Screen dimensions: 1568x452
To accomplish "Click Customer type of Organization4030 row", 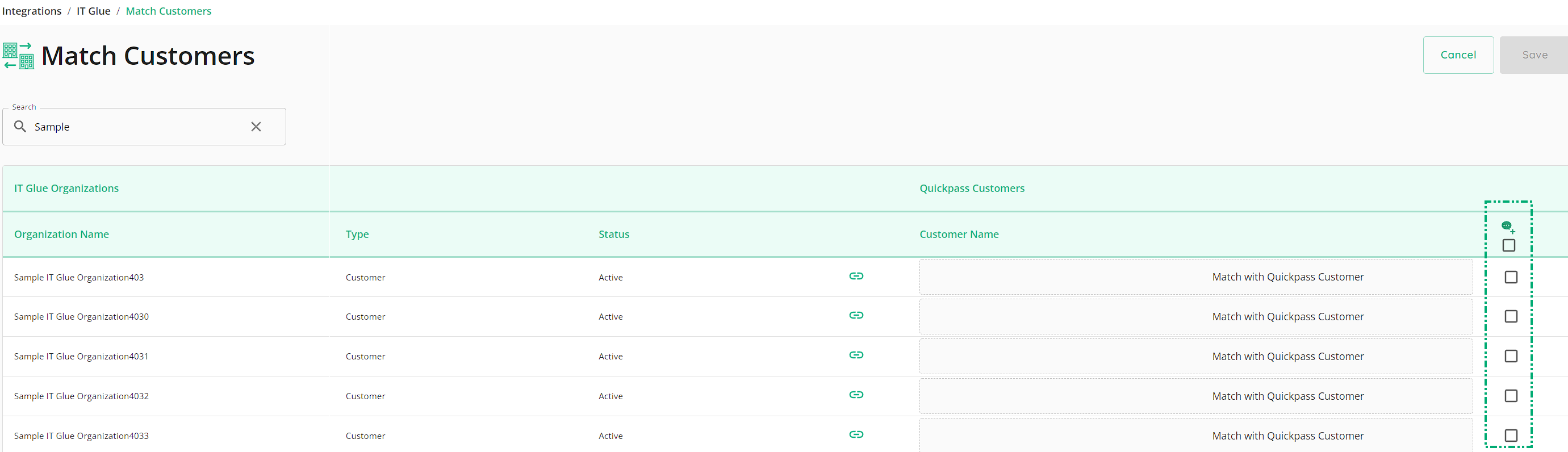I will [365, 316].
